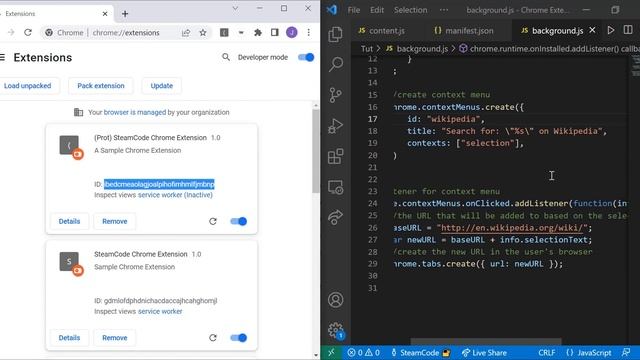Open the browser is managed link
The width and height of the screenshot is (640, 360).
(135, 112)
